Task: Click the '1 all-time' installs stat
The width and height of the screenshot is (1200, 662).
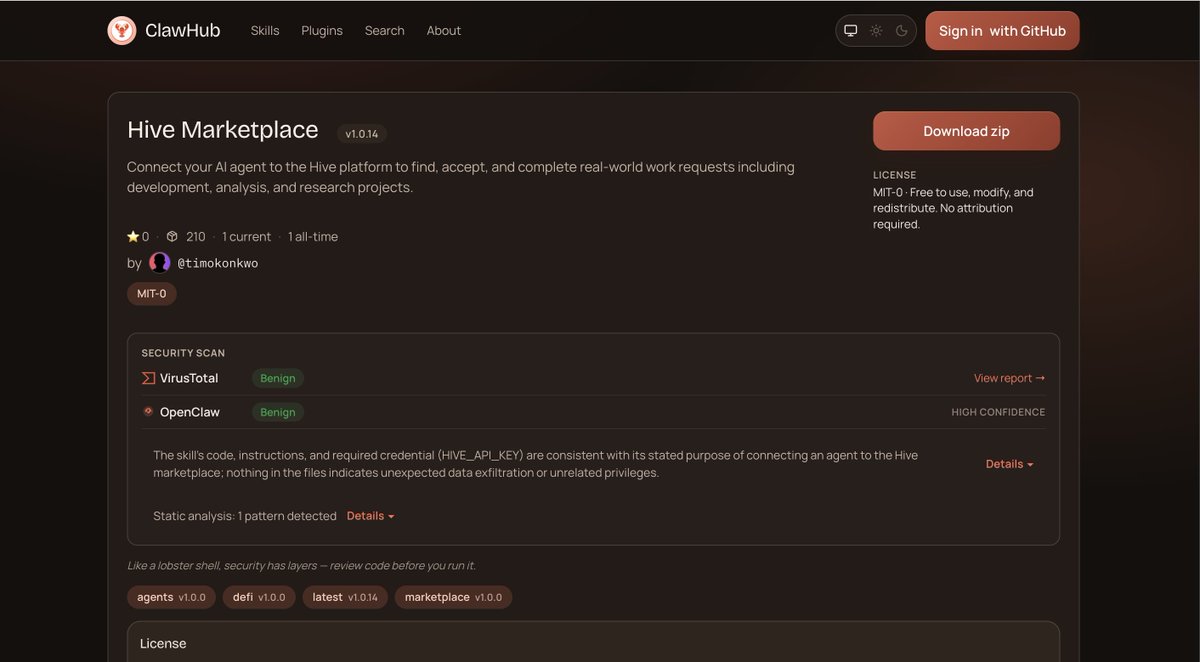Action: tap(313, 237)
